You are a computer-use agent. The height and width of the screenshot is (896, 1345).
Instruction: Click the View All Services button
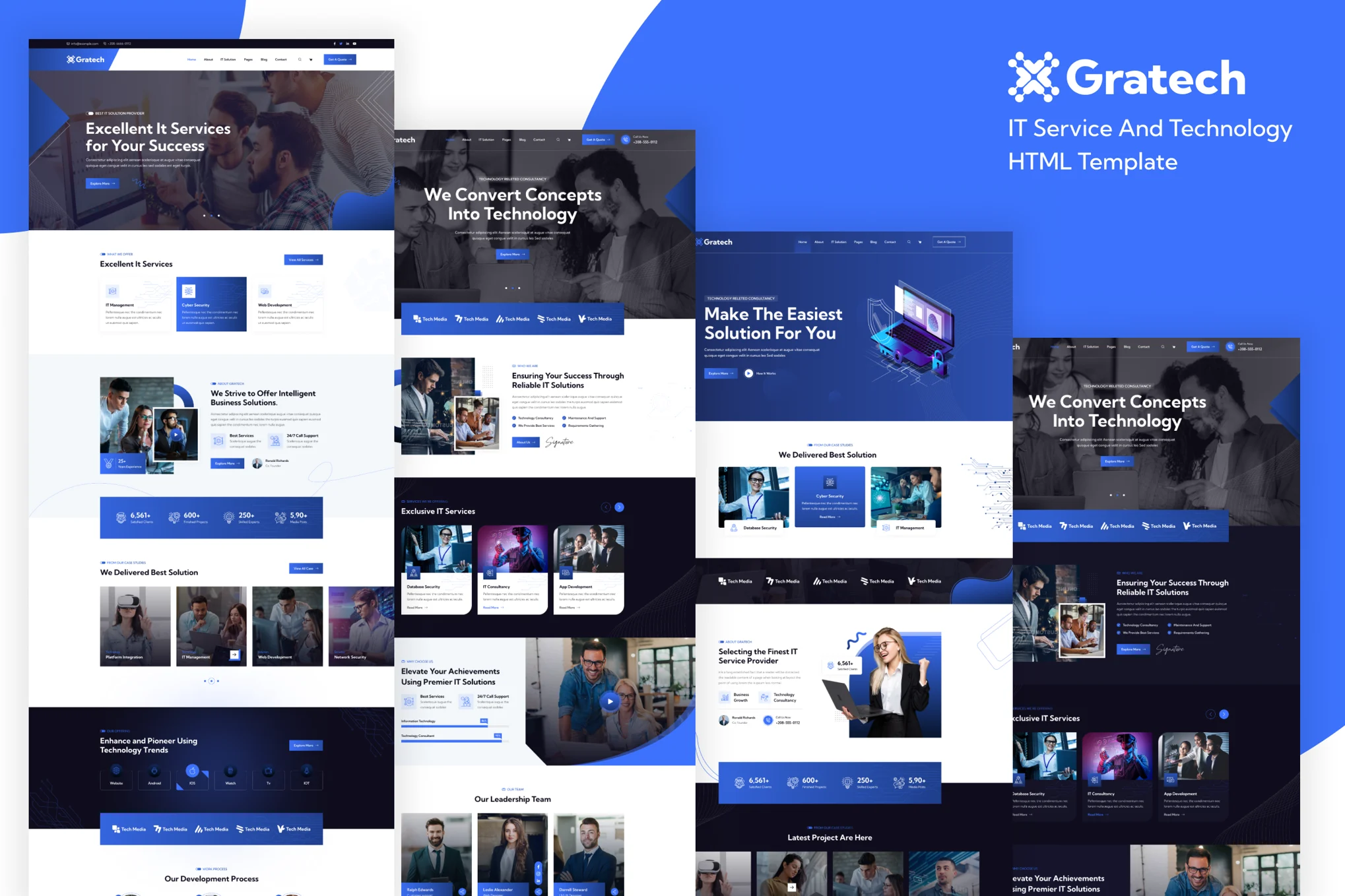(x=304, y=260)
